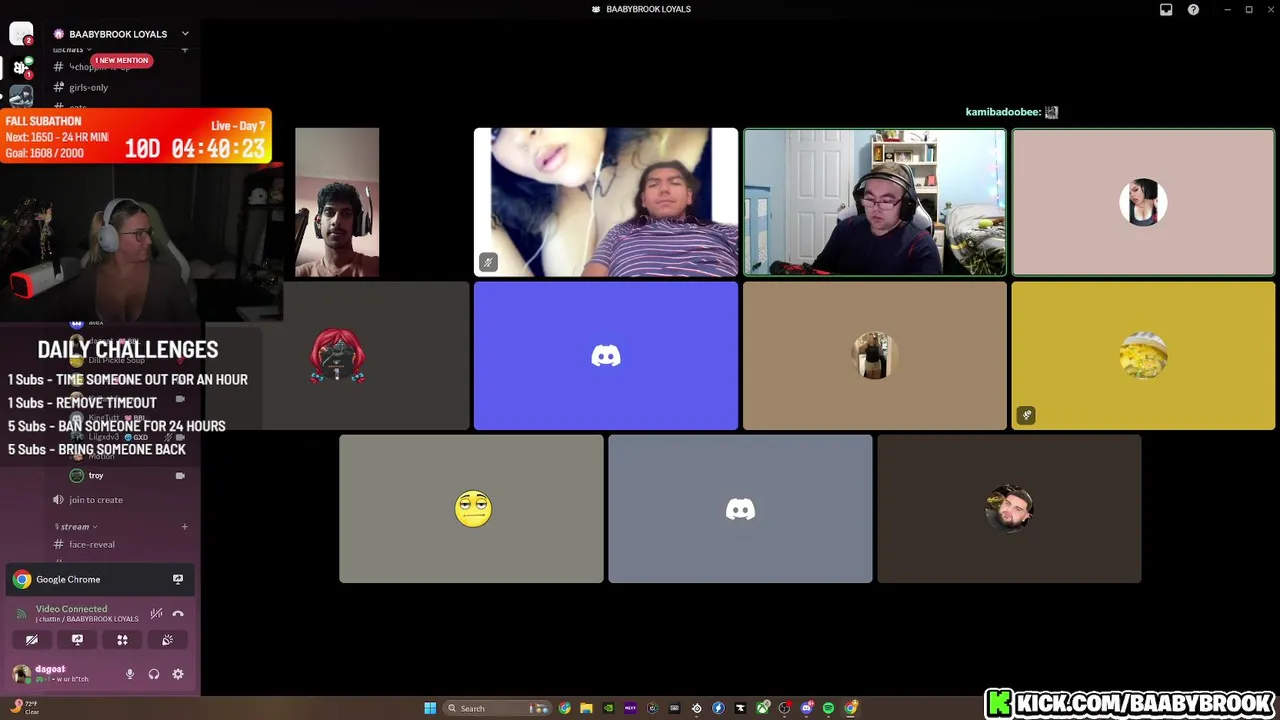Click the kamibadoobee name label
Image resolution: width=1280 pixels, height=720 pixels.
[1003, 112]
